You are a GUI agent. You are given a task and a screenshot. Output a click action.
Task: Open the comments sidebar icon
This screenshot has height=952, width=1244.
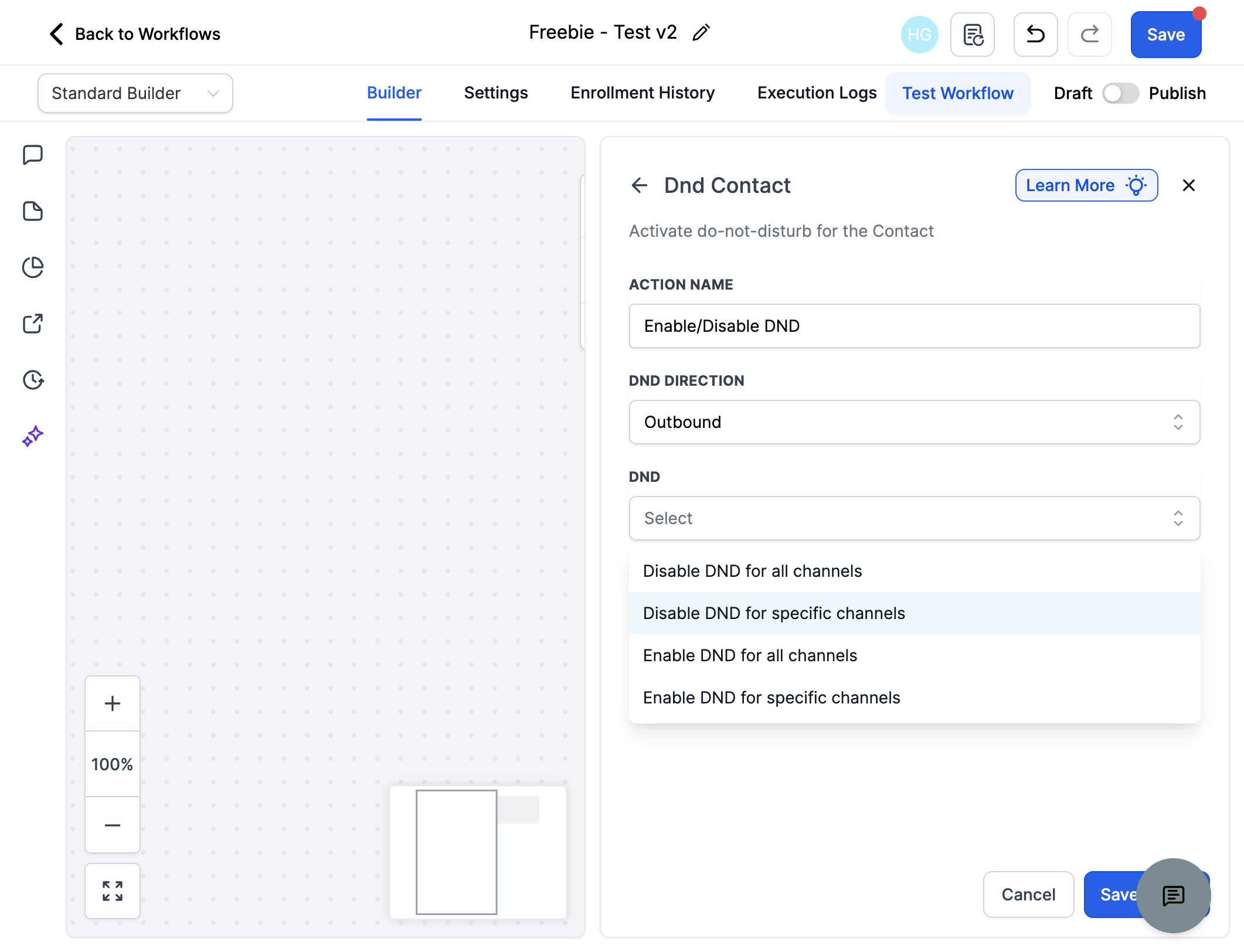33,155
